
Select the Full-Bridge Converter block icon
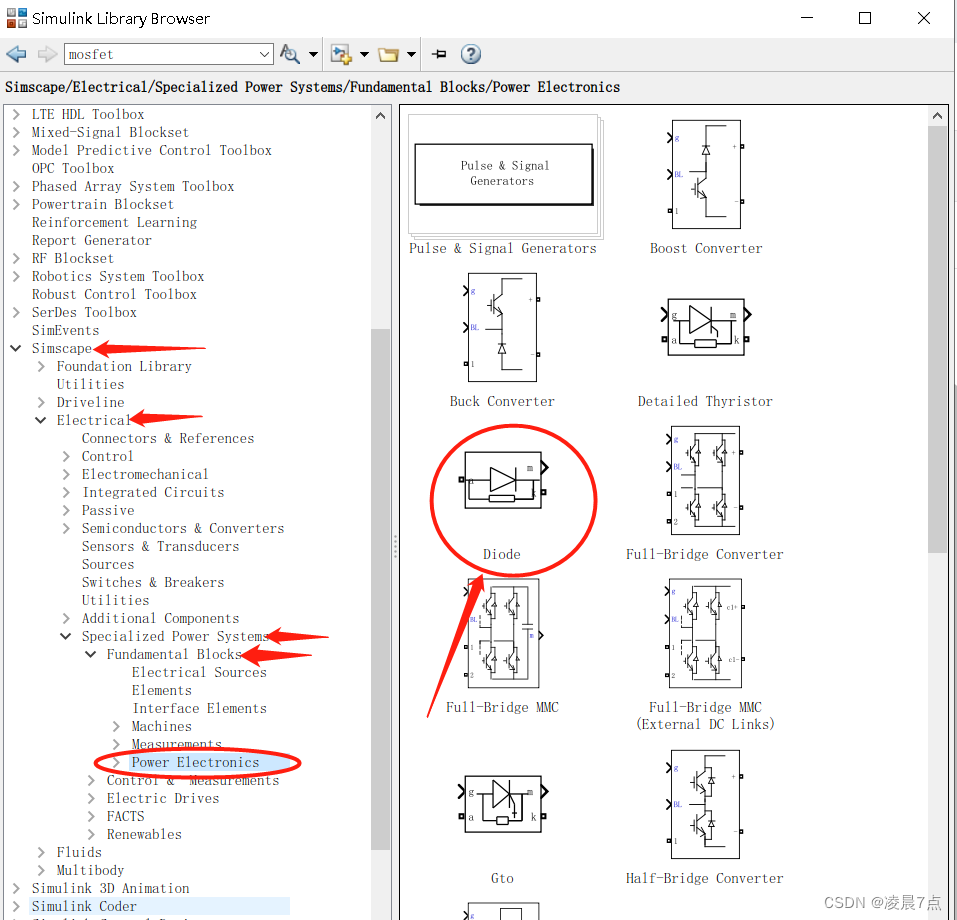point(706,480)
